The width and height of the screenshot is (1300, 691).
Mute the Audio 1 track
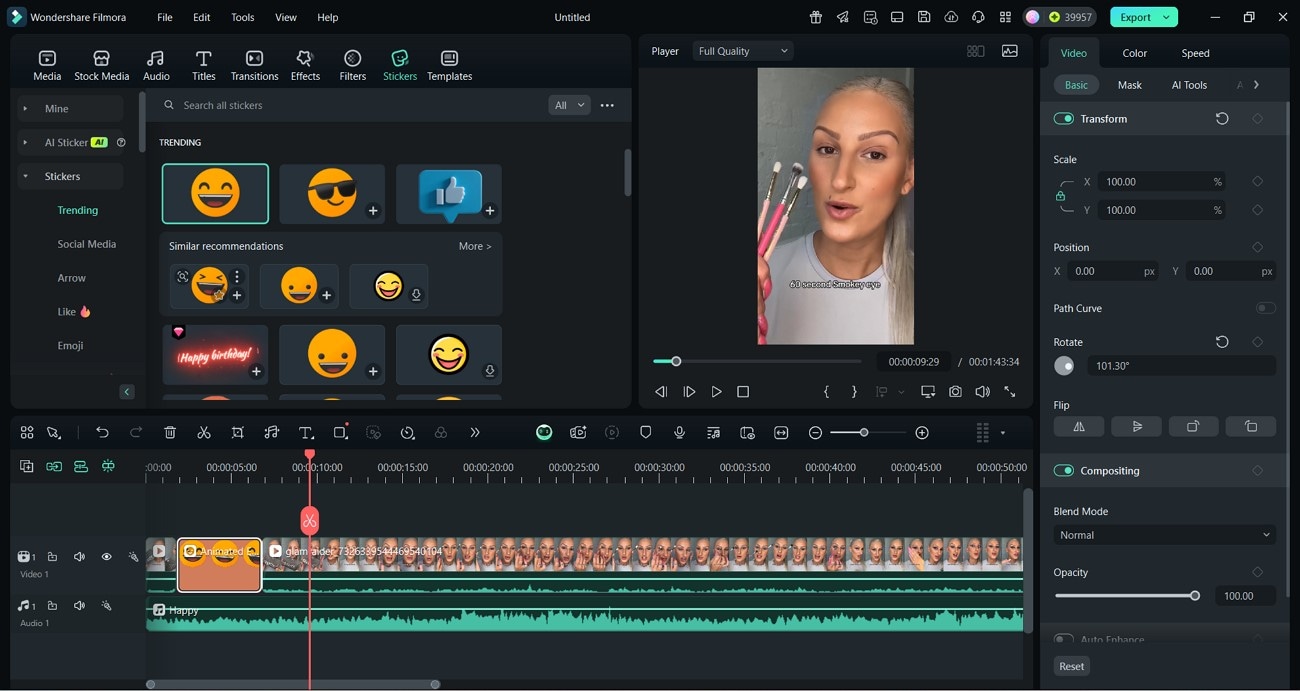[x=79, y=606]
